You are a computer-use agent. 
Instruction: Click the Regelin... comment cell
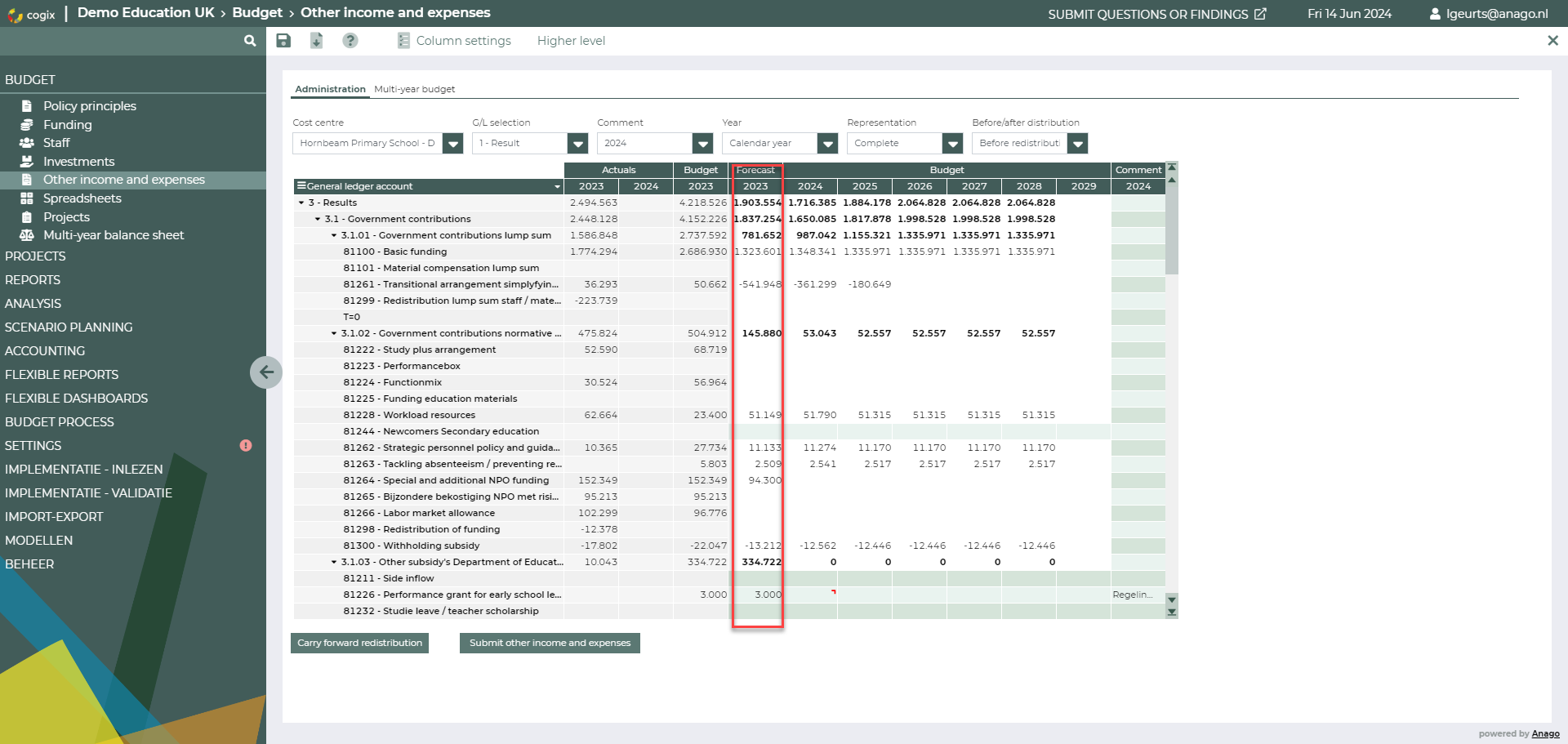[1138, 595]
